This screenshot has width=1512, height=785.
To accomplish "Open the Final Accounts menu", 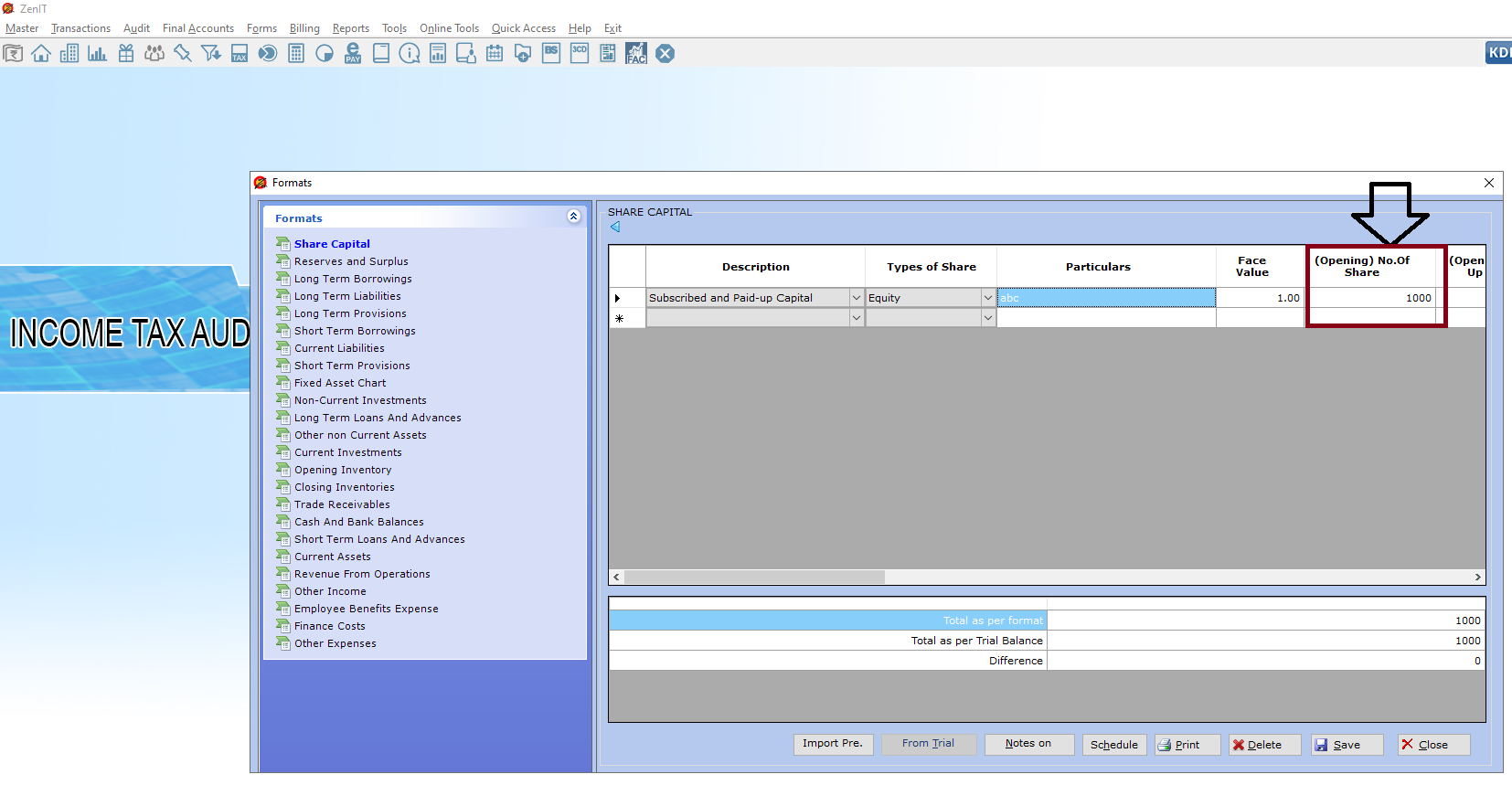I will 198,28.
